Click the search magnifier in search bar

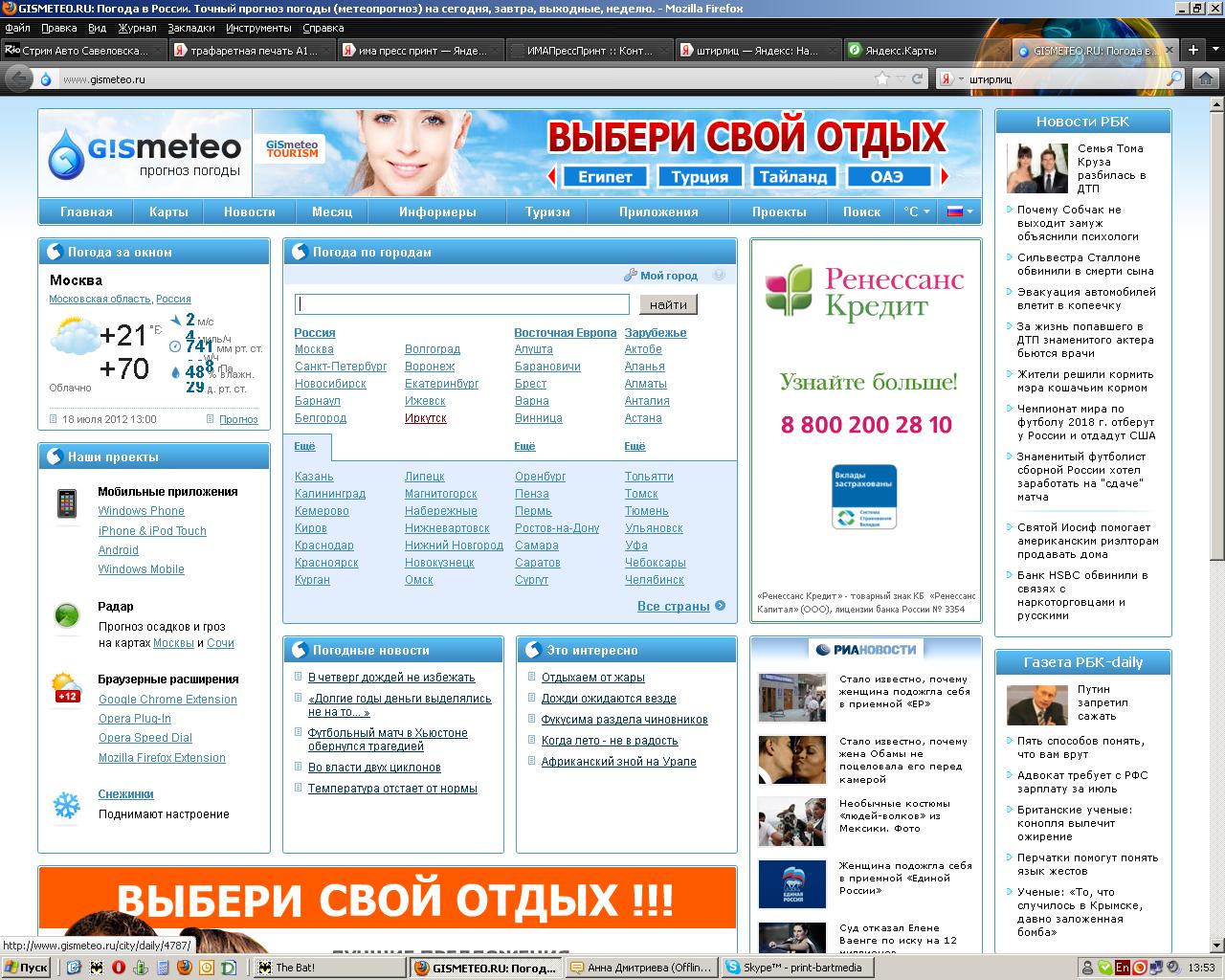pos(1173,78)
